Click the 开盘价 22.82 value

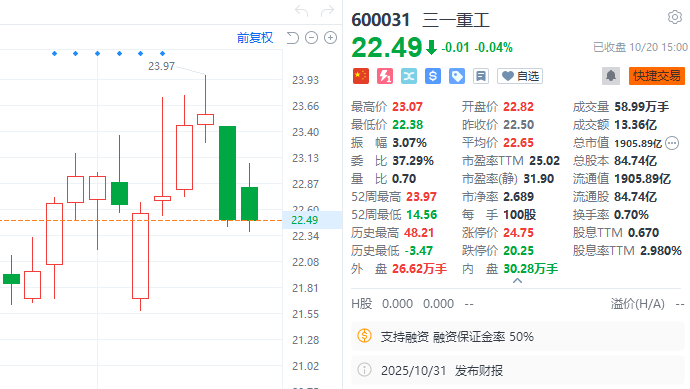click(518, 107)
